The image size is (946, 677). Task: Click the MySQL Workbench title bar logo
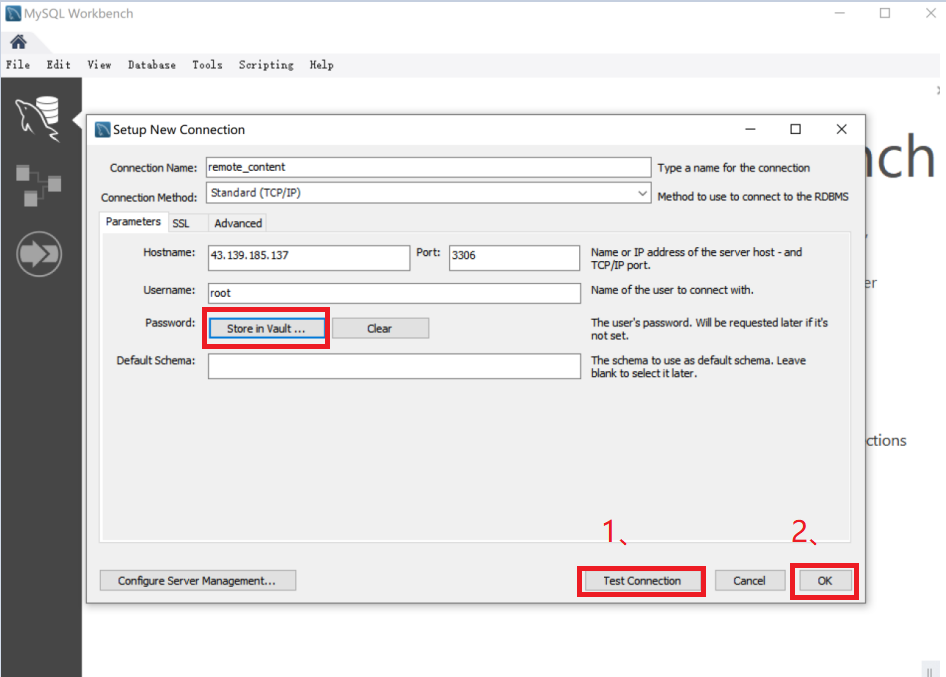pyautogui.click(x=13, y=13)
